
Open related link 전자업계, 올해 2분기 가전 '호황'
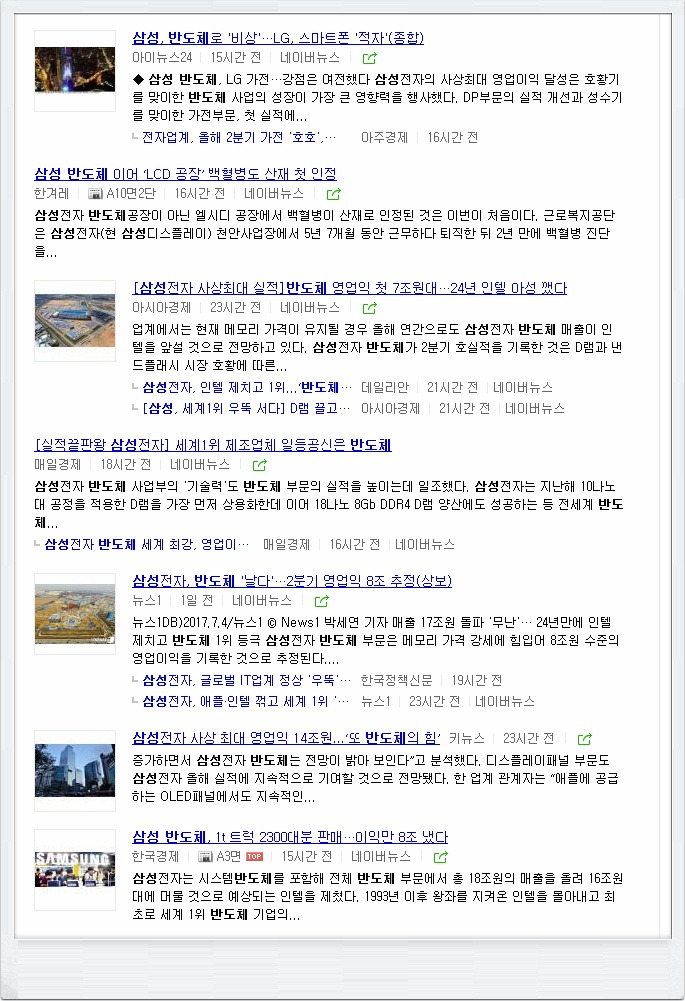[x=239, y=138]
